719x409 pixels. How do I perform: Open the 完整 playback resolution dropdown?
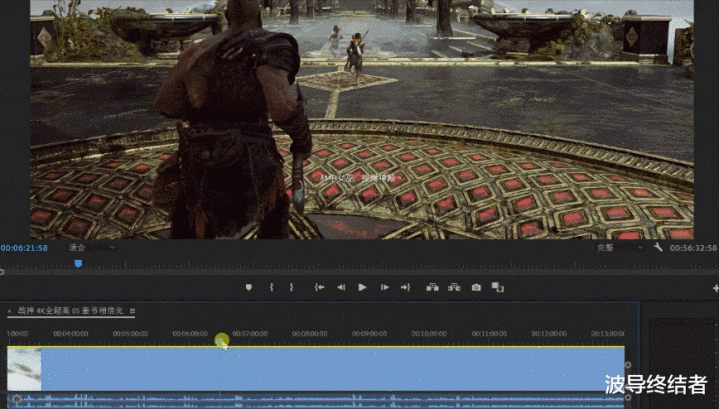tap(620, 248)
